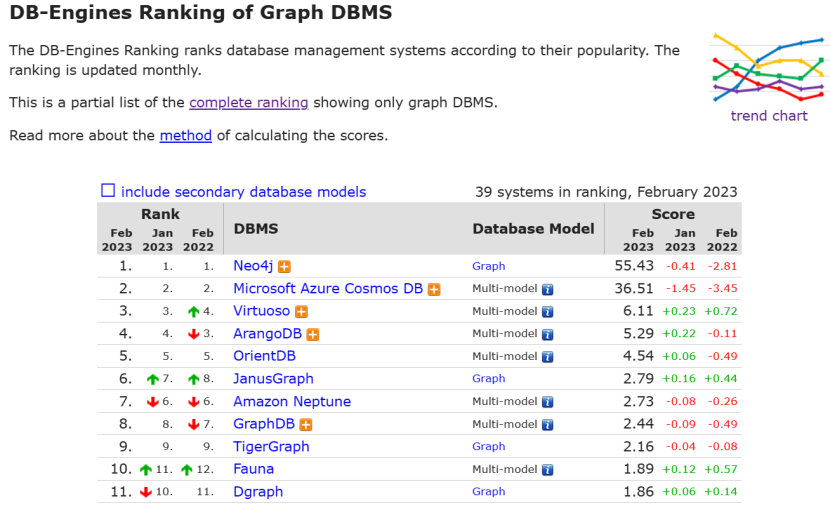
Task: Click the 39 systems in ranking, February 2023 text
Action: coord(606,192)
